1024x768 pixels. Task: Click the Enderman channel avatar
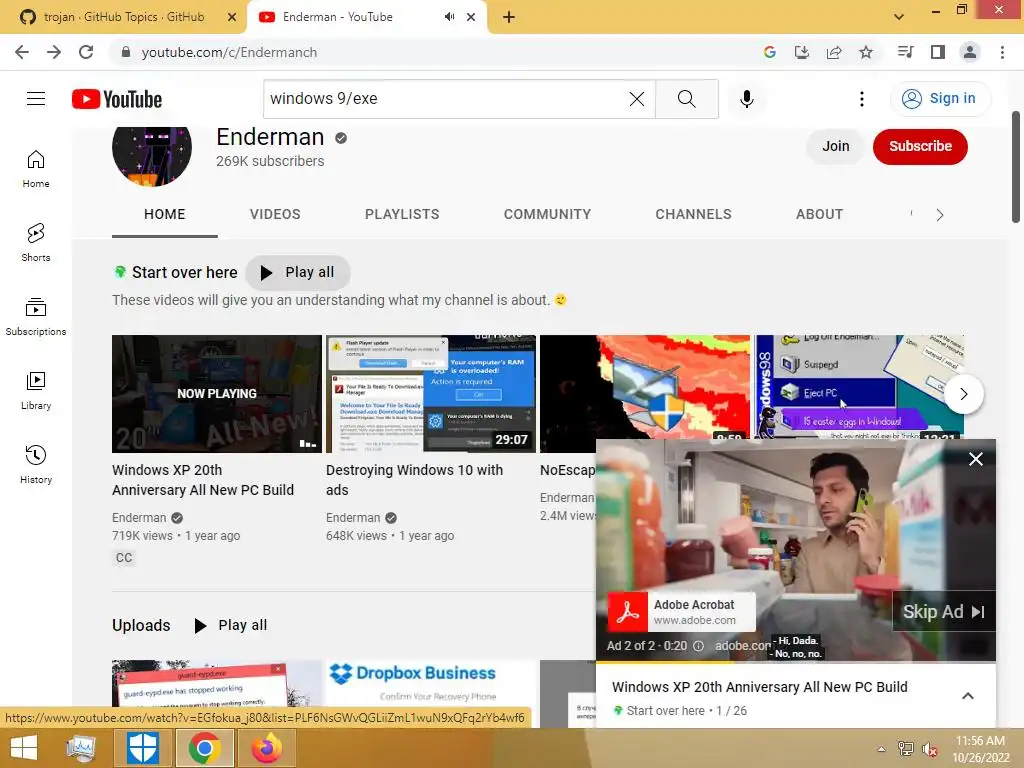[x=152, y=155]
